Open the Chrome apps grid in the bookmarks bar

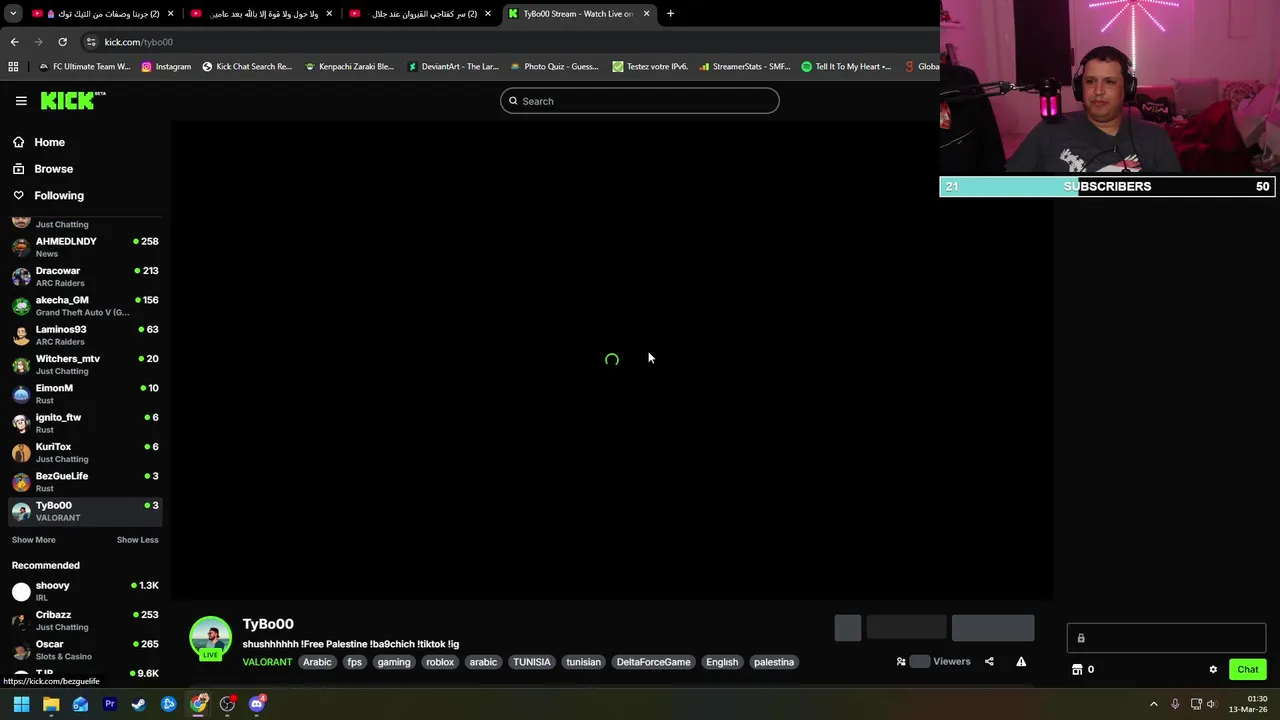[x=13, y=67]
